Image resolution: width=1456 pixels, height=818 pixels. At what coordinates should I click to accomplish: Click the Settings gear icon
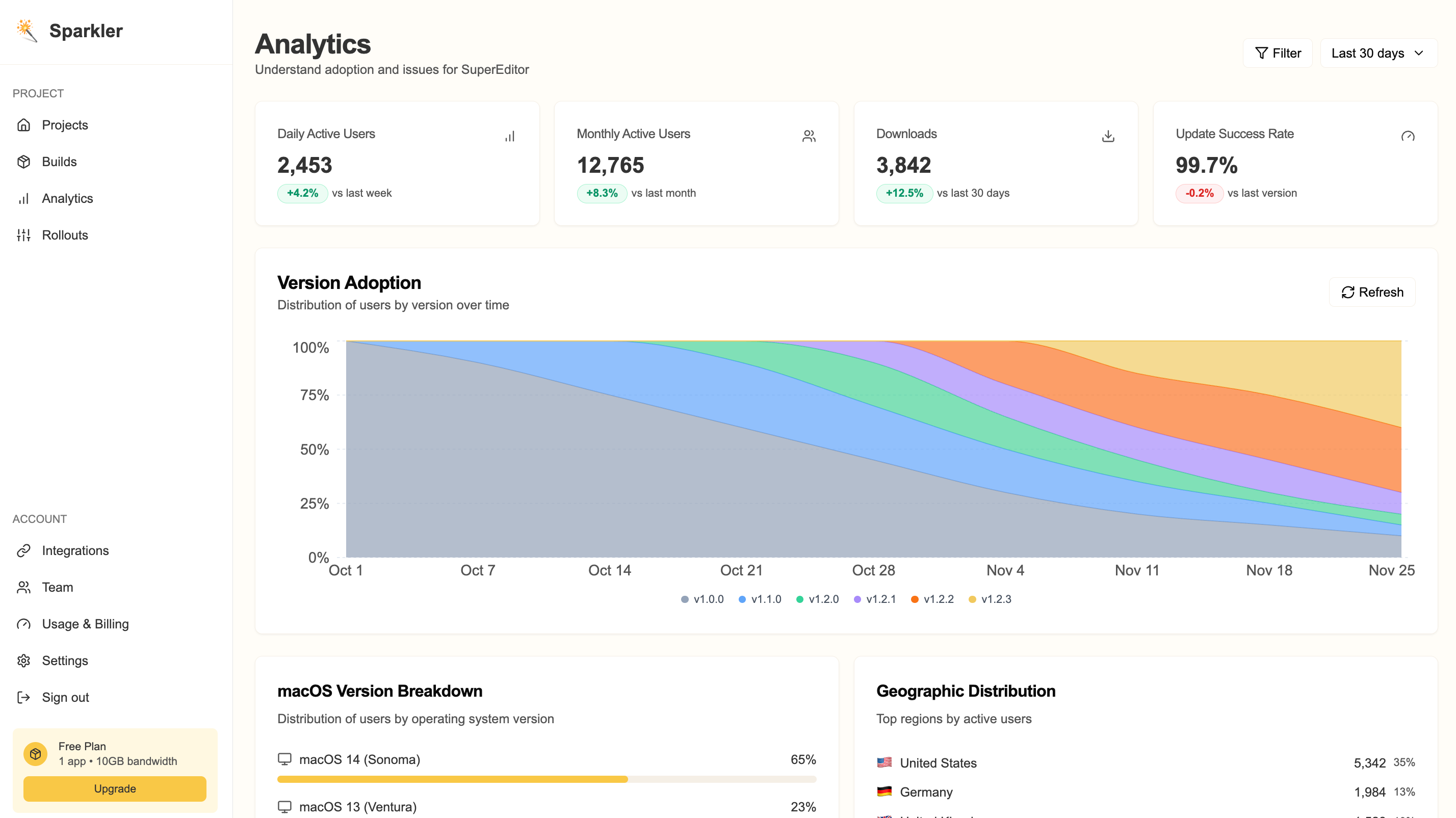tap(24, 661)
